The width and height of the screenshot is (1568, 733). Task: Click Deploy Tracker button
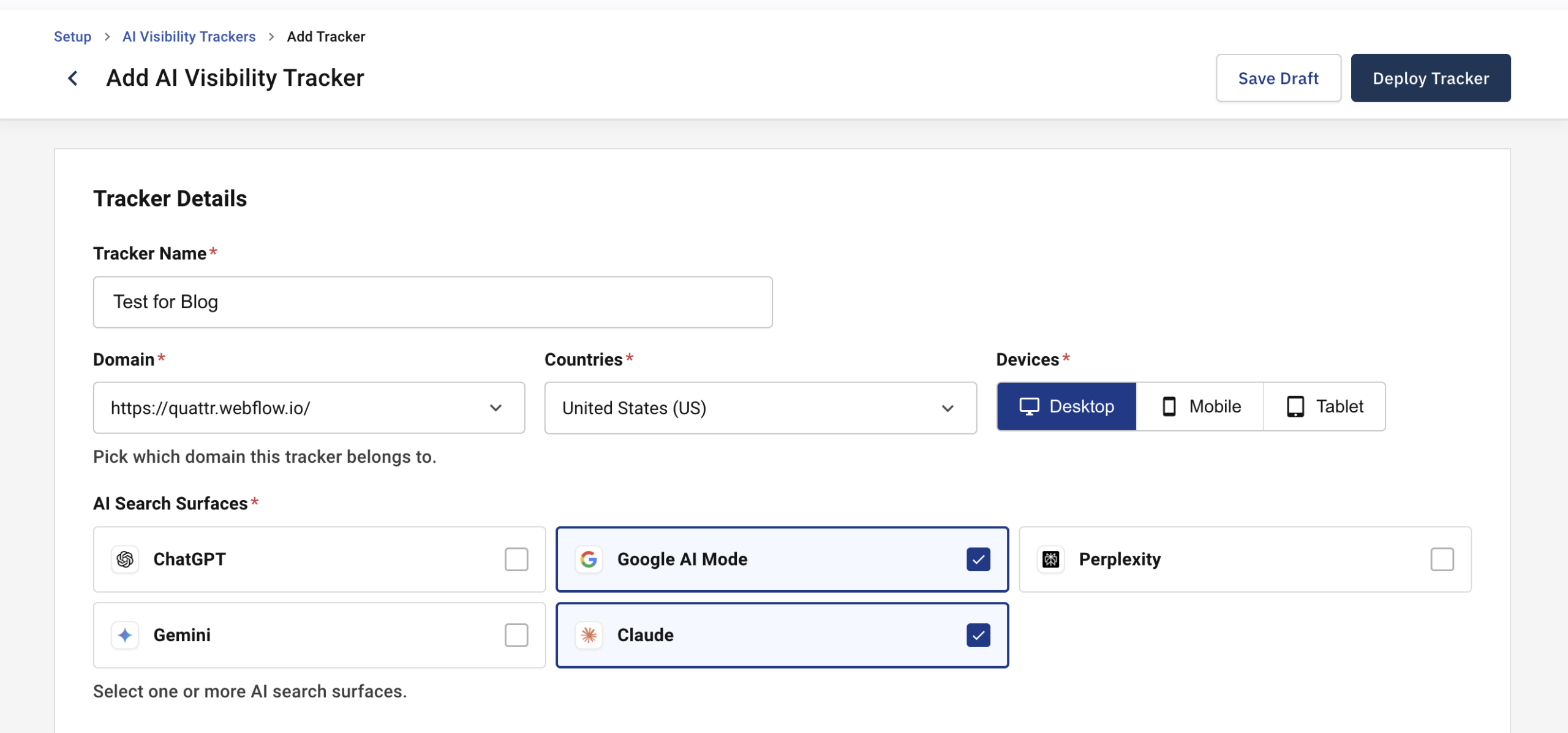pyautogui.click(x=1431, y=78)
